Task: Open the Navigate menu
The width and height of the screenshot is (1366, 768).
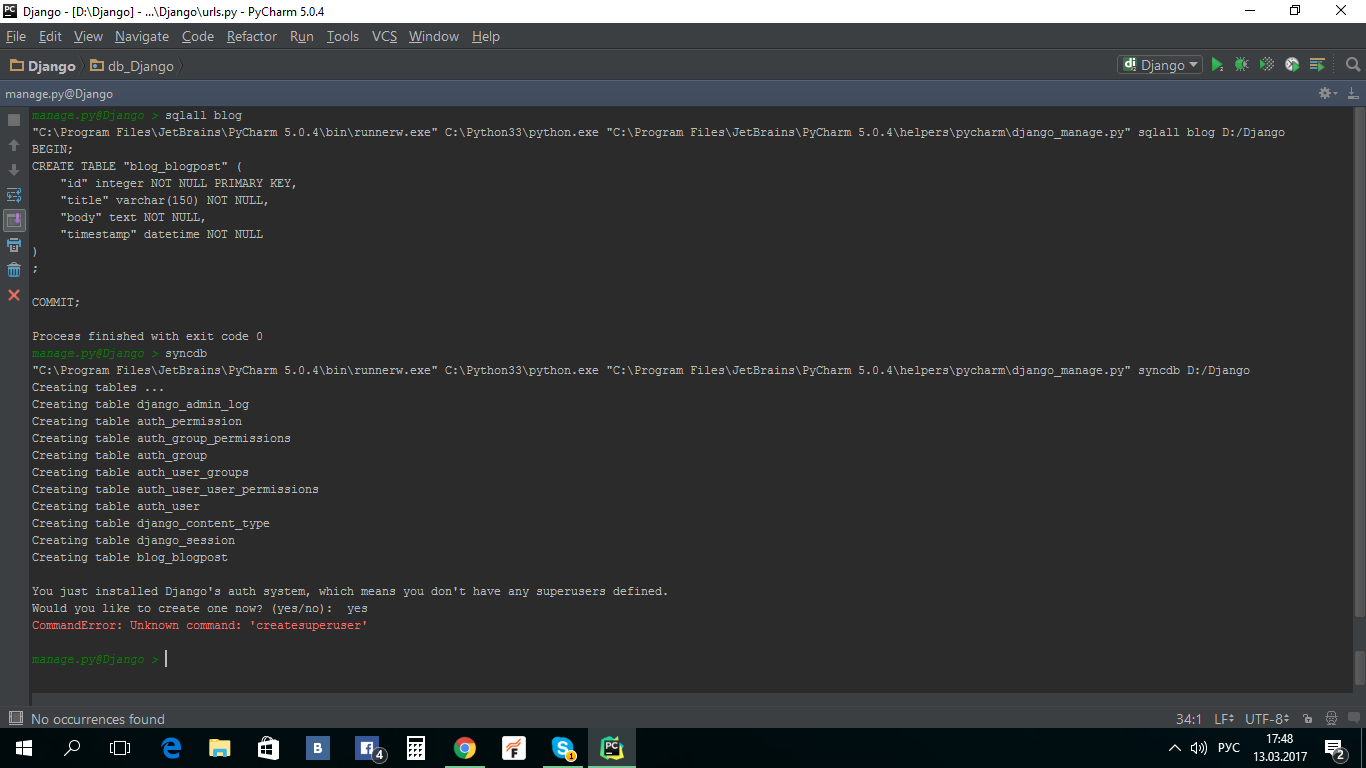Action: click(142, 36)
